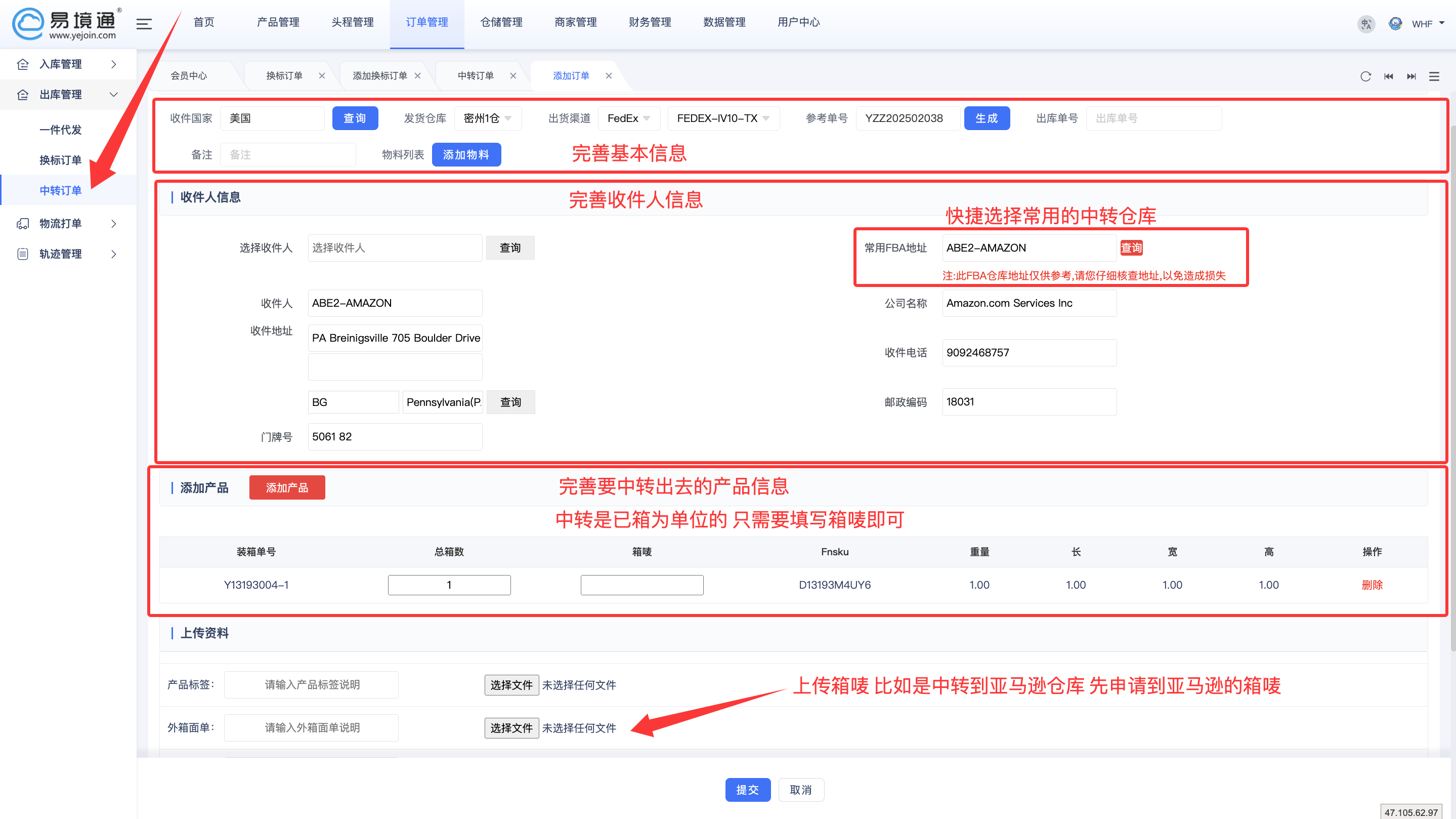This screenshot has height=819, width=1456.
Task: Click the user avatar icon
Action: coord(1395,24)
